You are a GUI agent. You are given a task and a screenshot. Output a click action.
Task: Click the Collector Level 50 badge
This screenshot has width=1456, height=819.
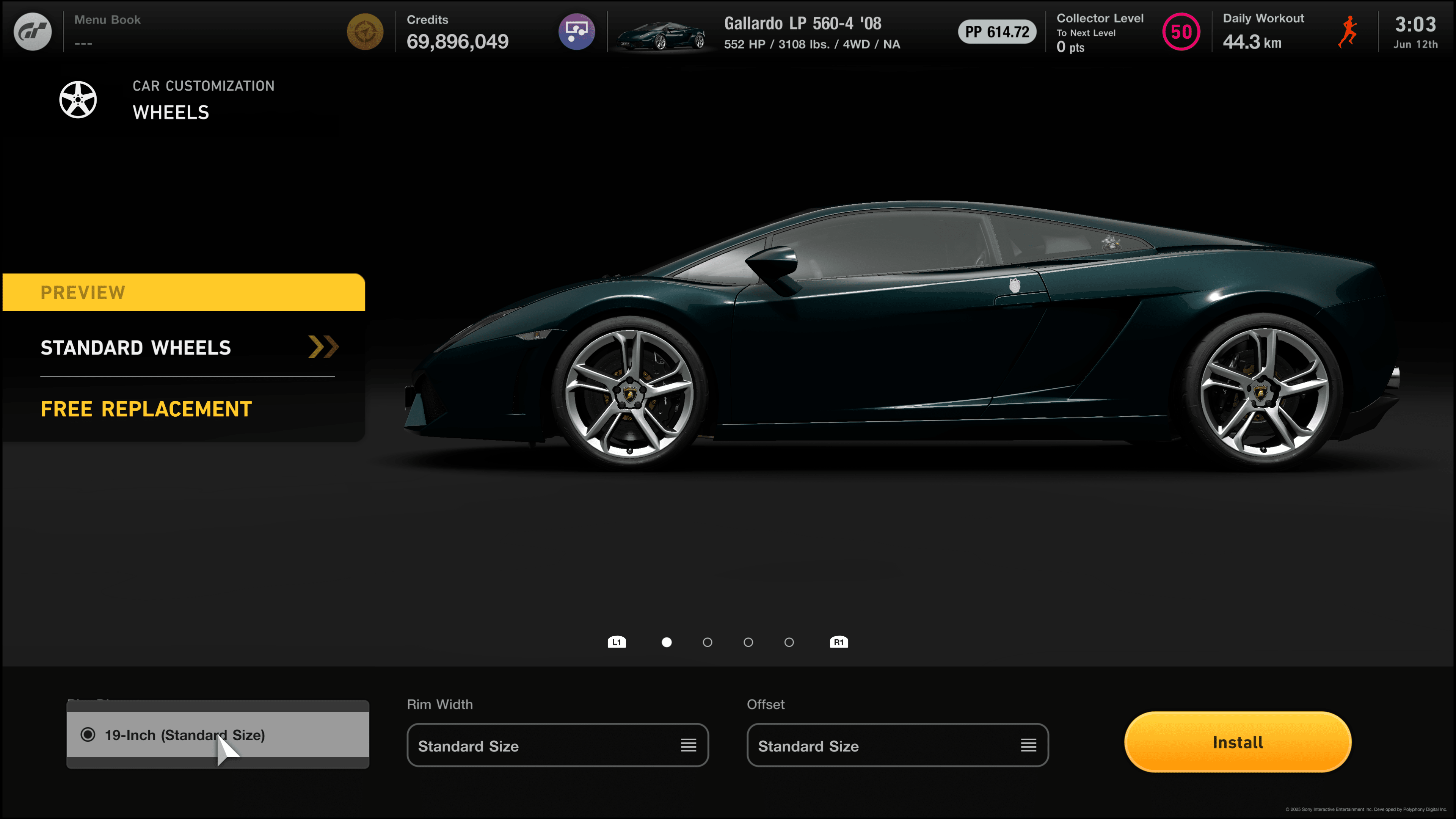click(1181, 31)
